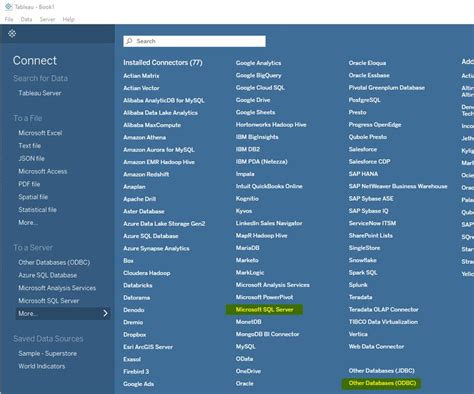
Task: Select PDF file connection
Action: click(29, 184)
